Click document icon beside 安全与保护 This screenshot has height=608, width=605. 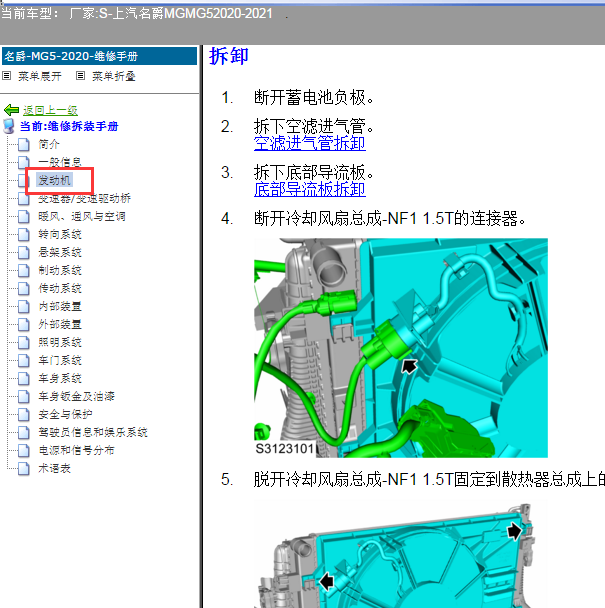pos(24,414)
